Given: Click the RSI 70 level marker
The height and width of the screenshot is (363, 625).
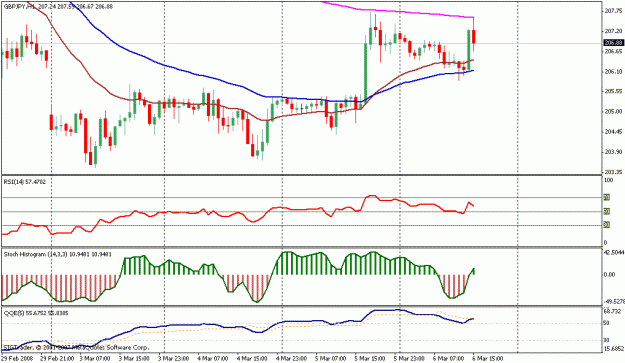Looking at the screenshot, I should coord(607,197).
